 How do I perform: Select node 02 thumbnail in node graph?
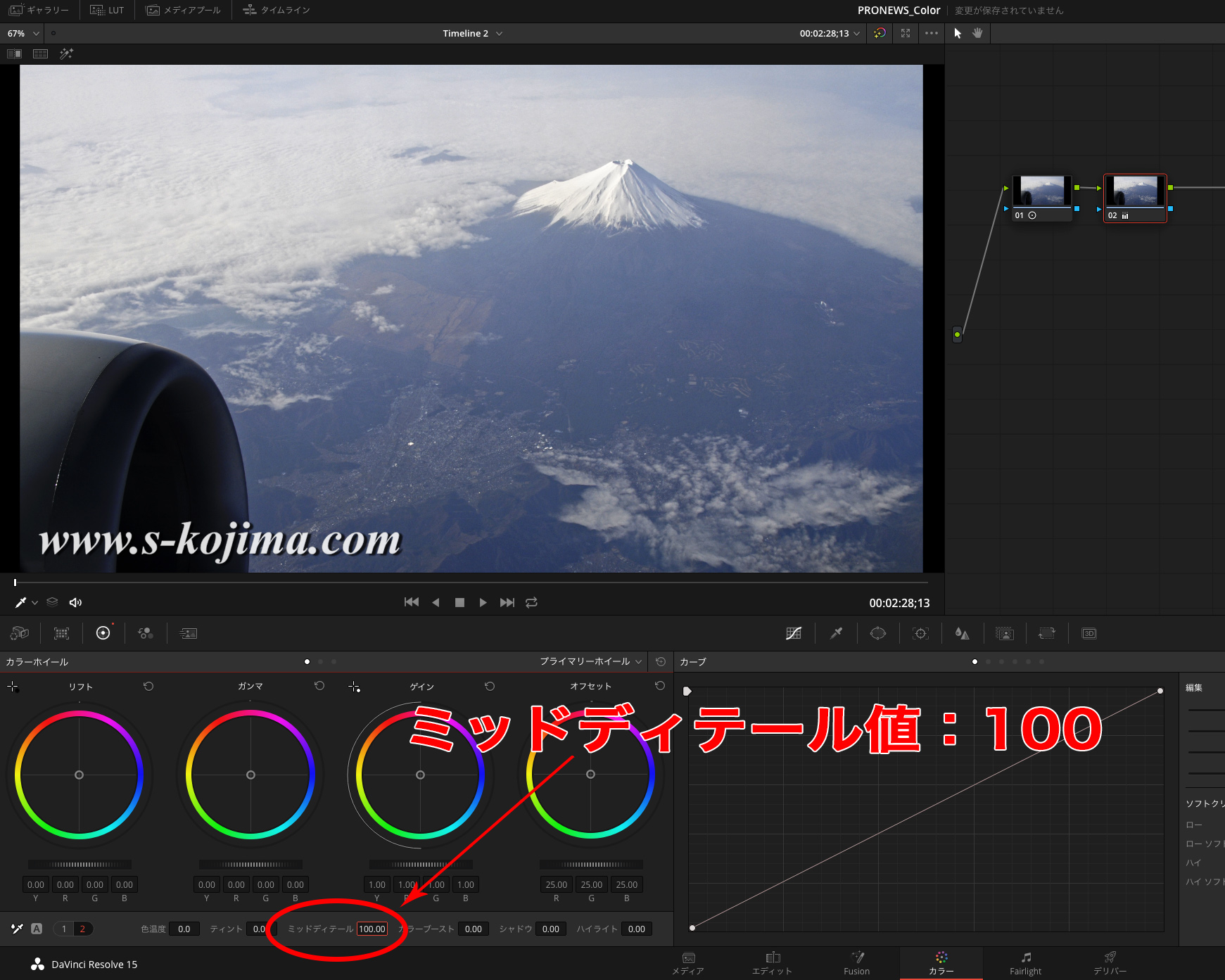tap(1134, 191)
